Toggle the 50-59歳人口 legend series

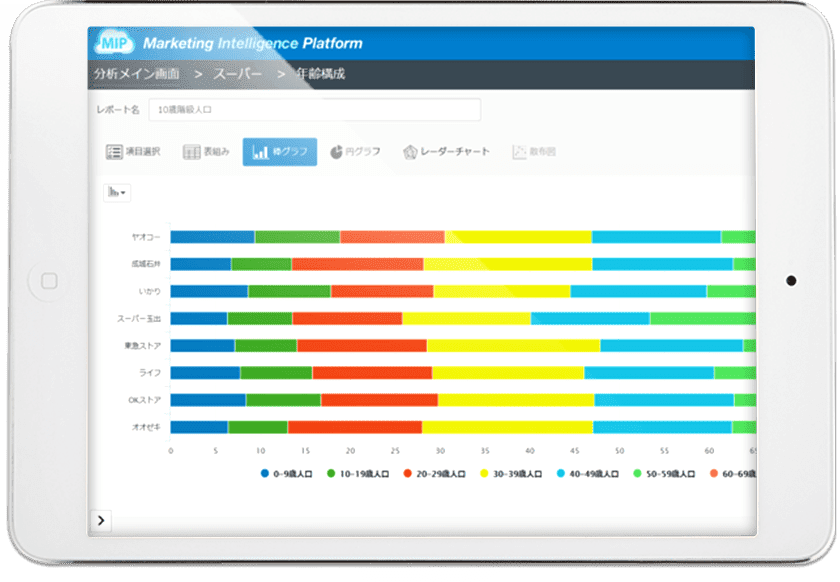pos(664,474)
